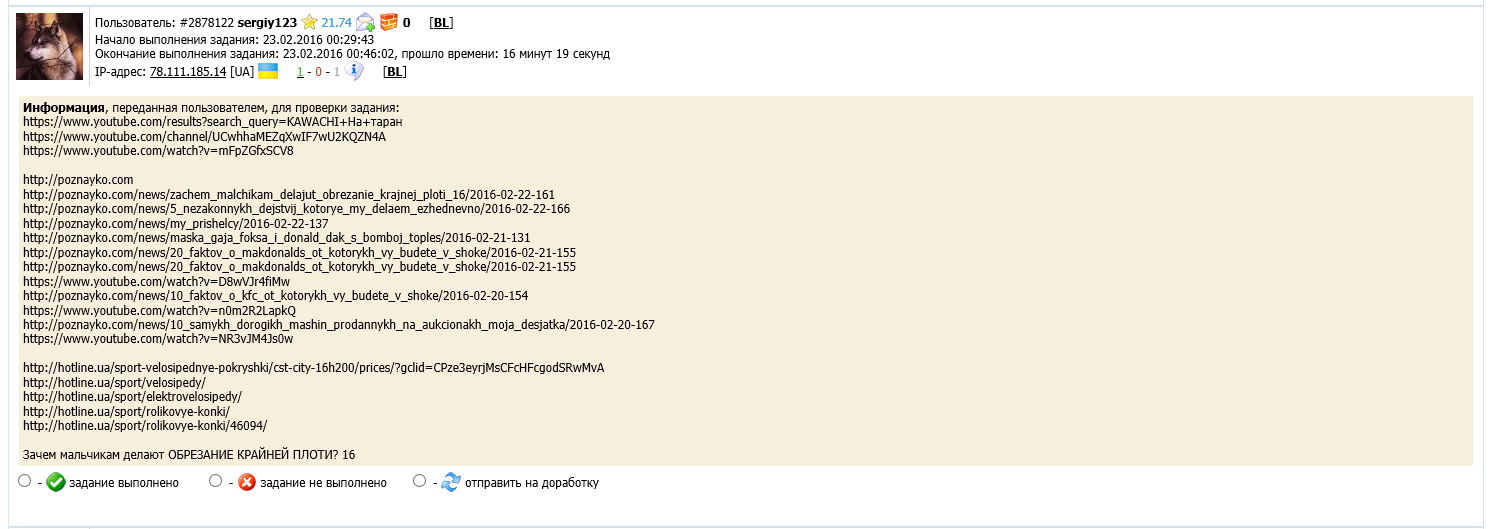
Task: Click the 21.74 rating value
Action: (x=337, y=22)
